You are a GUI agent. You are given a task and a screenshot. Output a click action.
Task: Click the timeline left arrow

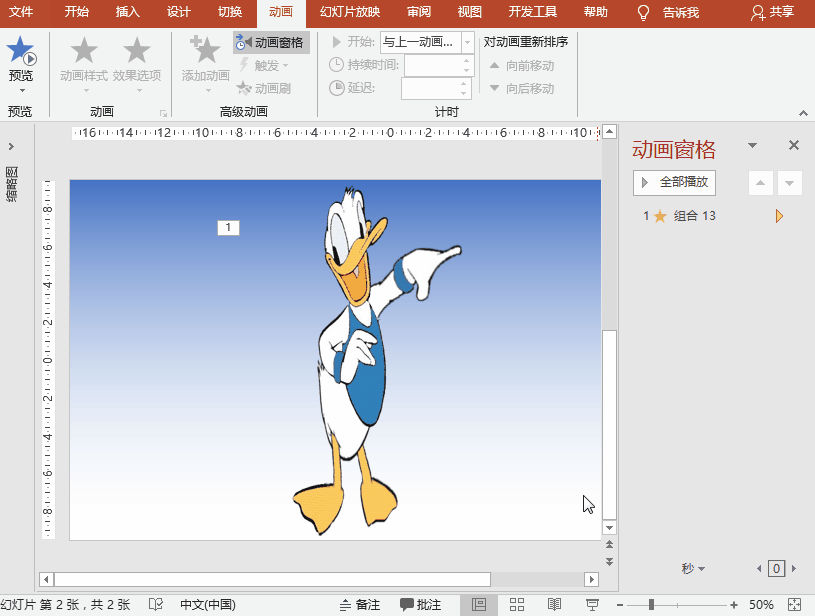(x=759, y=569)
